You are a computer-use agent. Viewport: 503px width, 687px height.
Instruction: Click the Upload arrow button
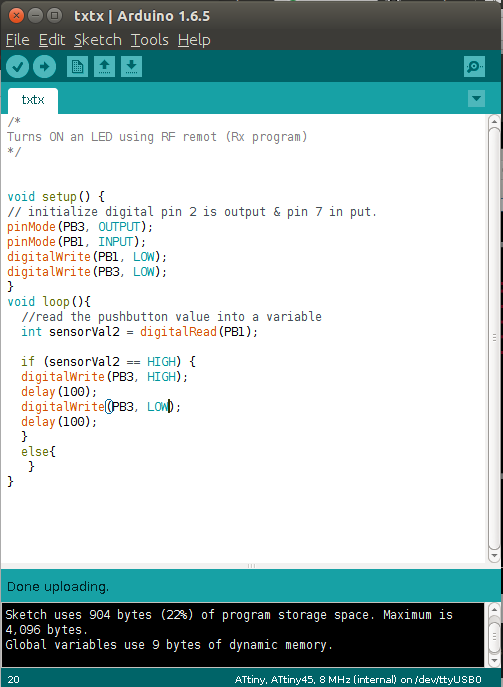point(45,67)
